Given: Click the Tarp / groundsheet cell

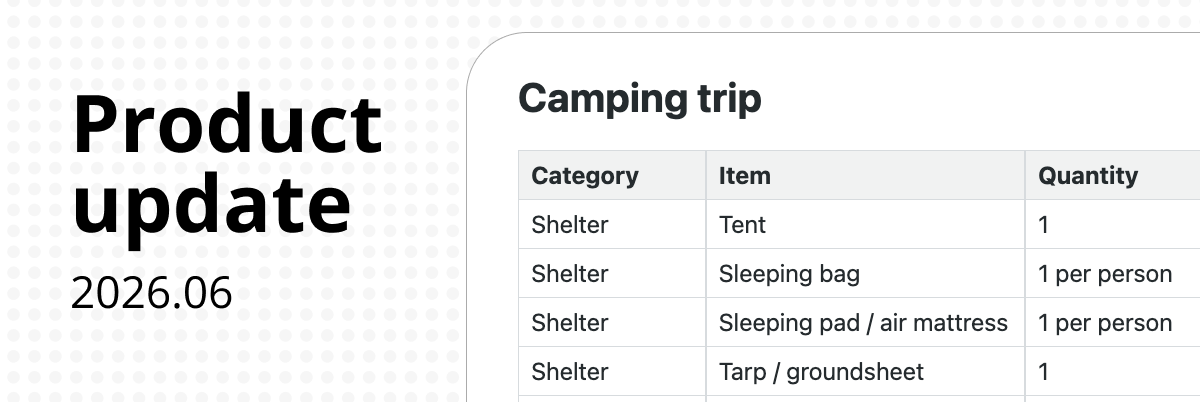Looking at the screenshot, I should 865,372.
